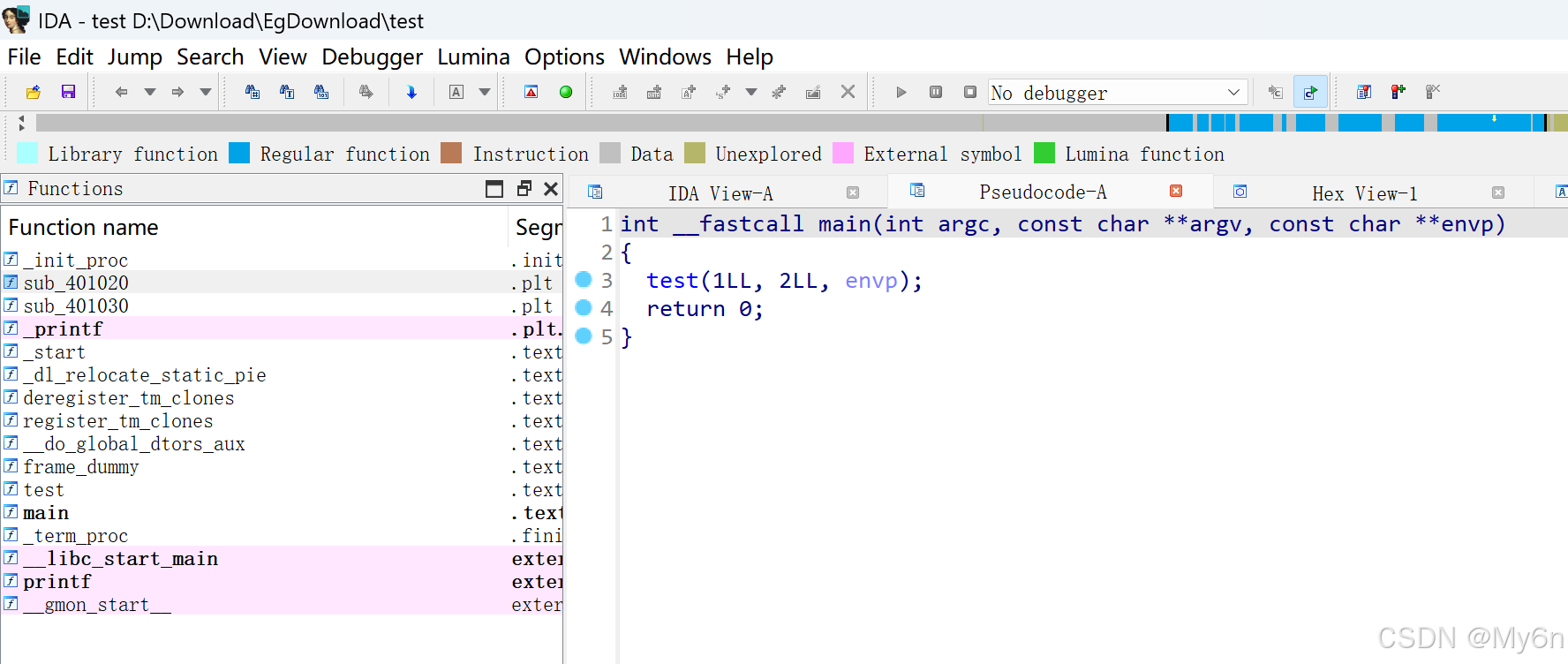Open the Edit menu
Image resolution: width=1568 pixels, height=664 pixels.
pos(74,57)
